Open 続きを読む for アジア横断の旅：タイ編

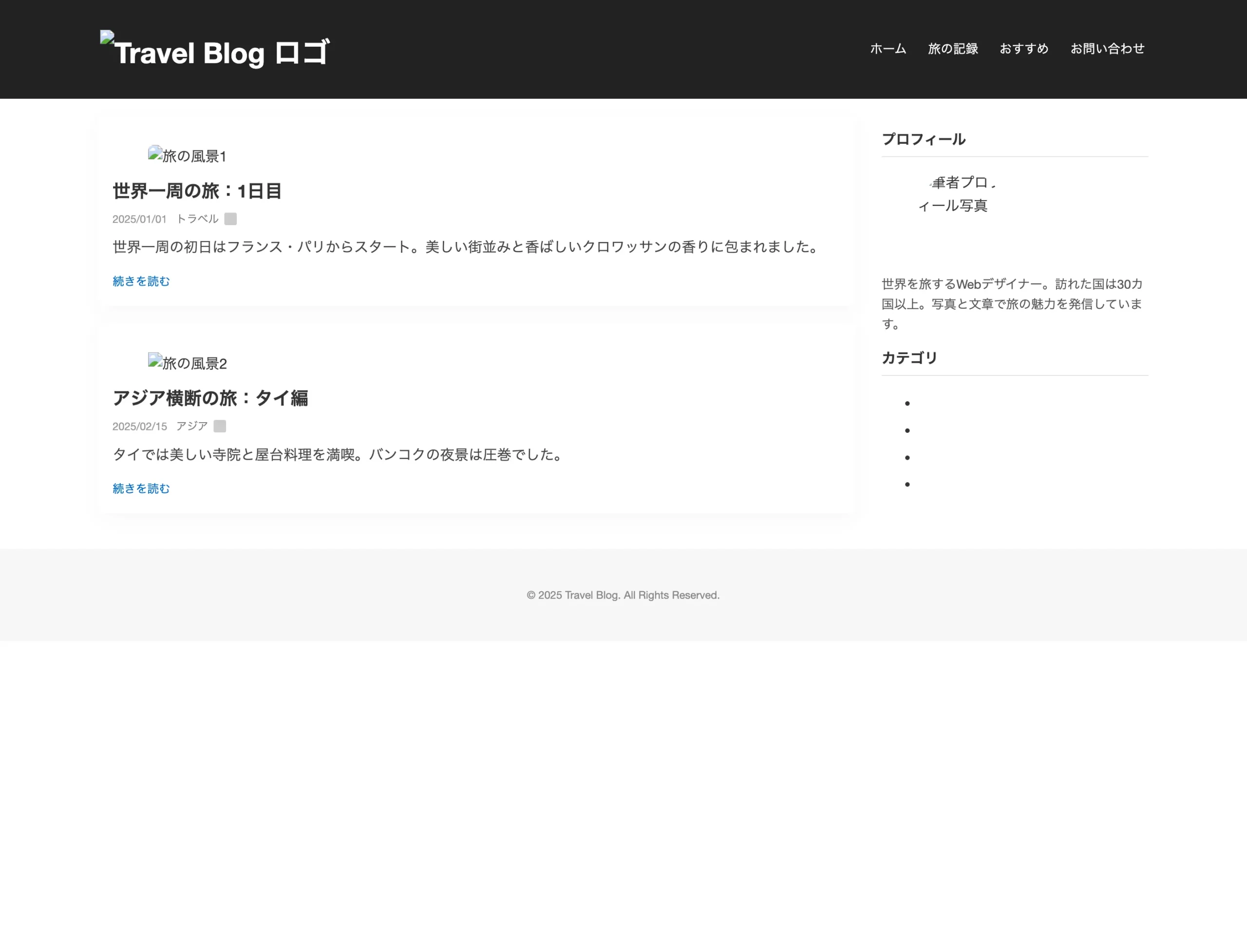[x=141, y=488]
